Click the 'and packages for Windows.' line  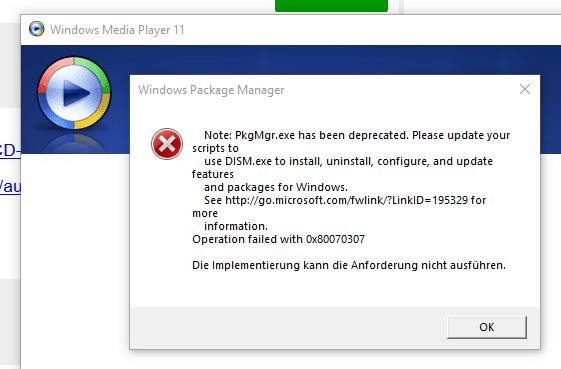276,187
